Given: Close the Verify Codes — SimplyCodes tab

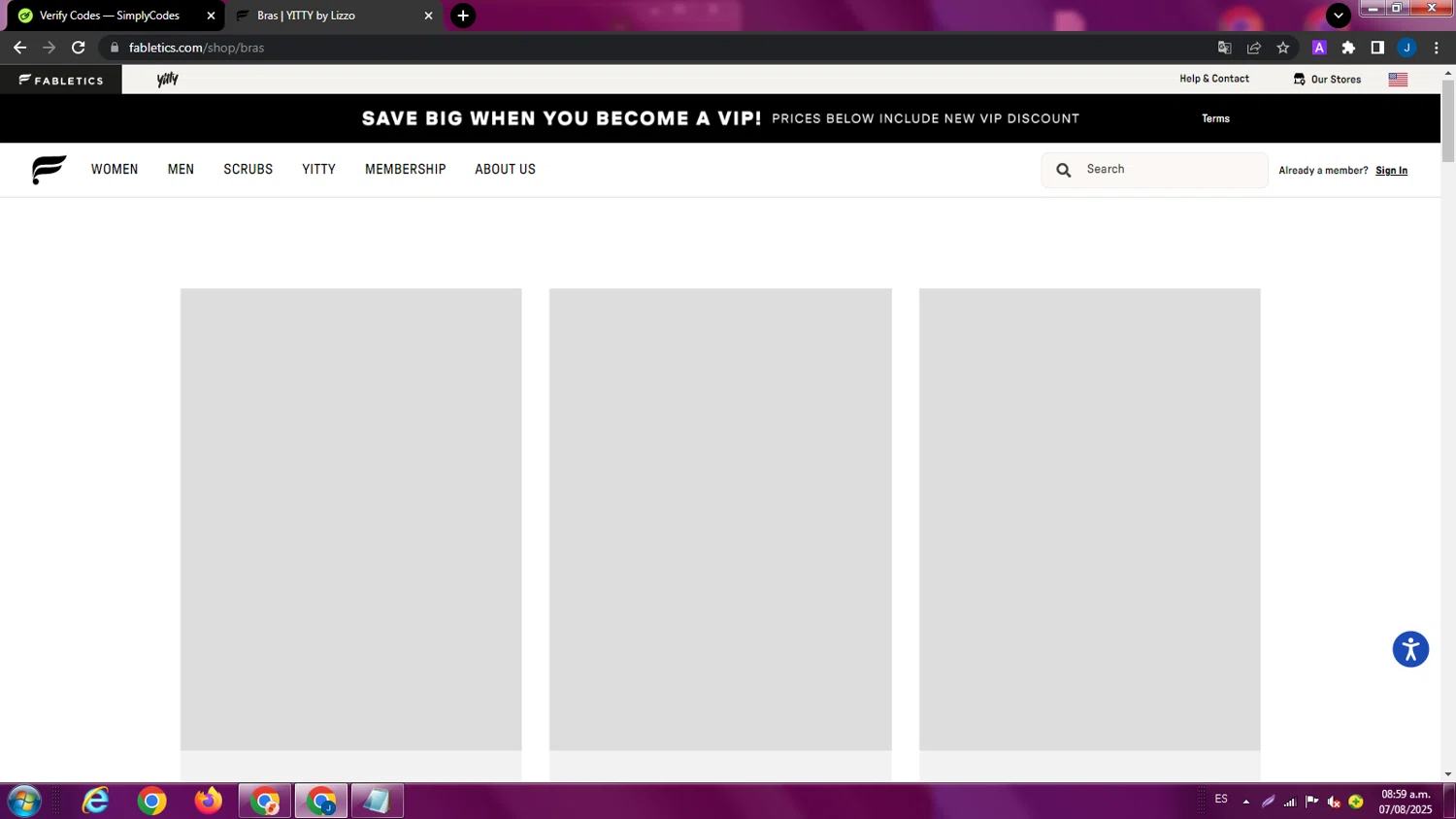Looking at the screenshot, I should coord(211,16).
